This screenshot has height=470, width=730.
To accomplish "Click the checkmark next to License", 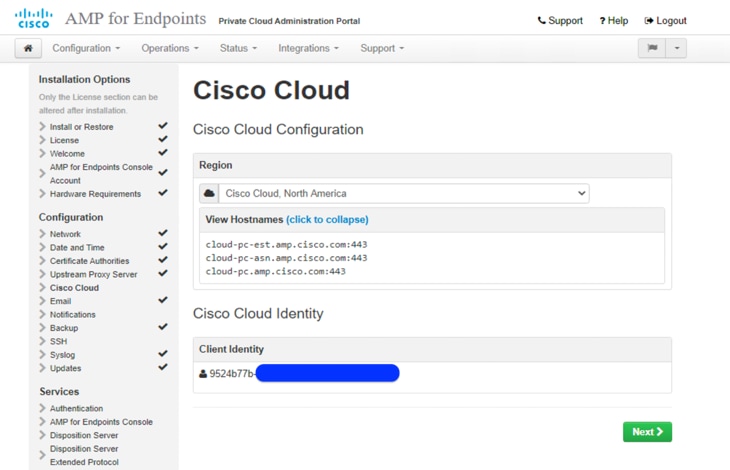I will (x=162, y=139).
